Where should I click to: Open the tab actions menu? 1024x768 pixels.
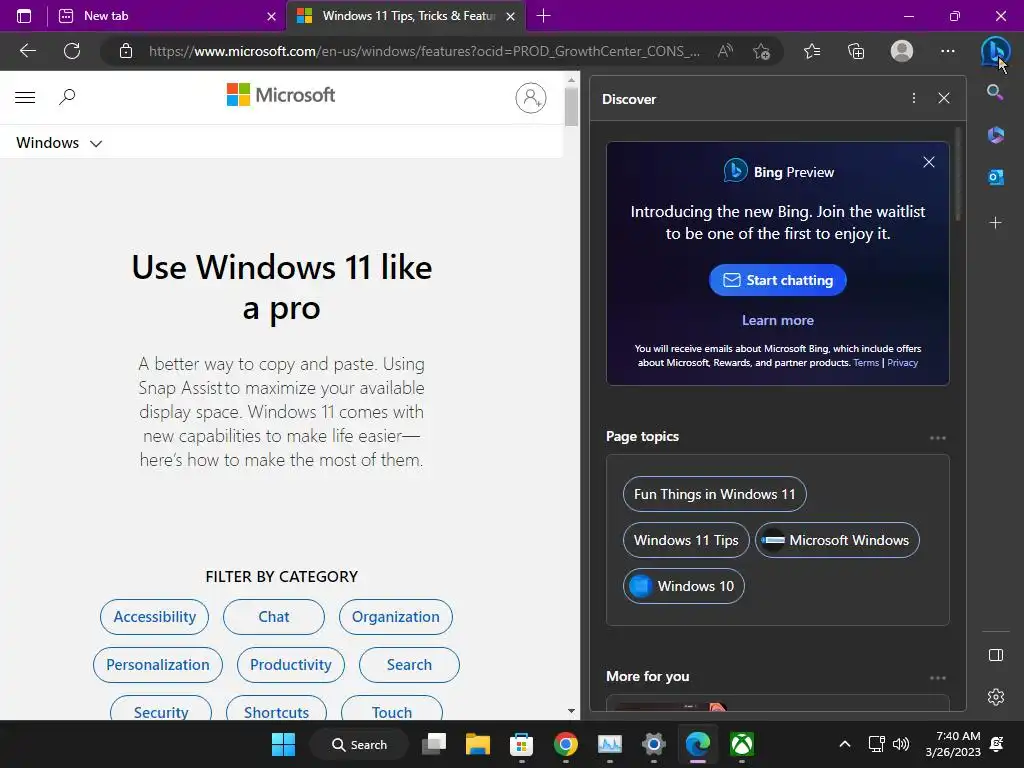(x=24, y=16)
